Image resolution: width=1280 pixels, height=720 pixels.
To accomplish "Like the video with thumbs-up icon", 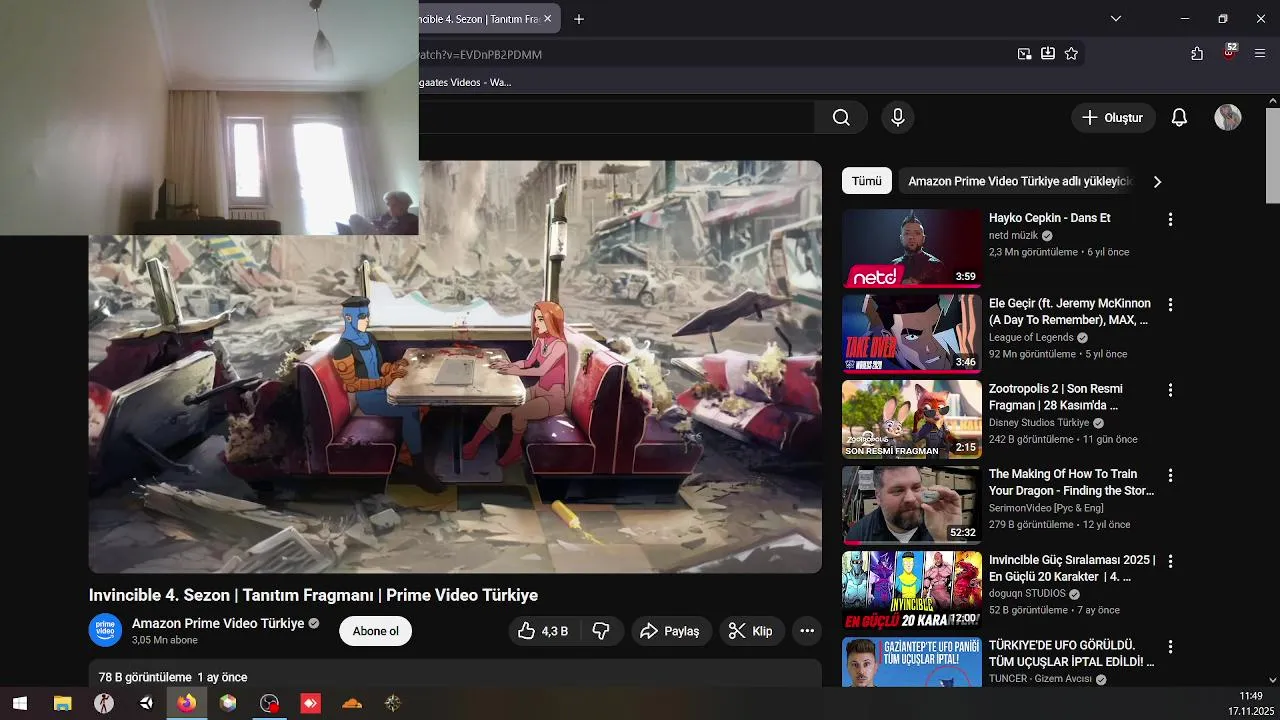I will coord(542,631).
